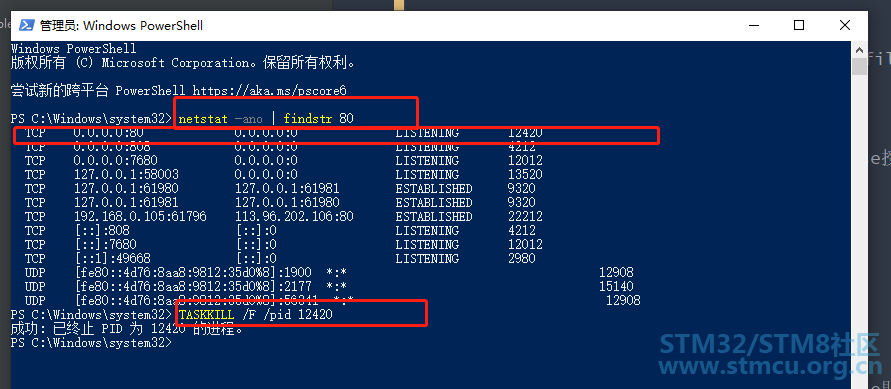The height and width of the screenshot is (389, 891).
Task: Click UDP row with port 2177
Action: [329, 287]
